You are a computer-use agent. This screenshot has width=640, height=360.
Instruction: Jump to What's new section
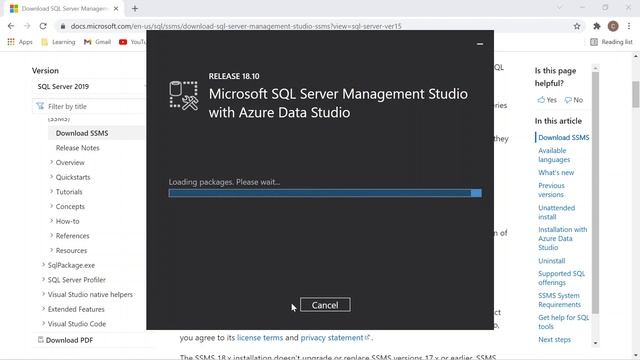pos(556,173)
